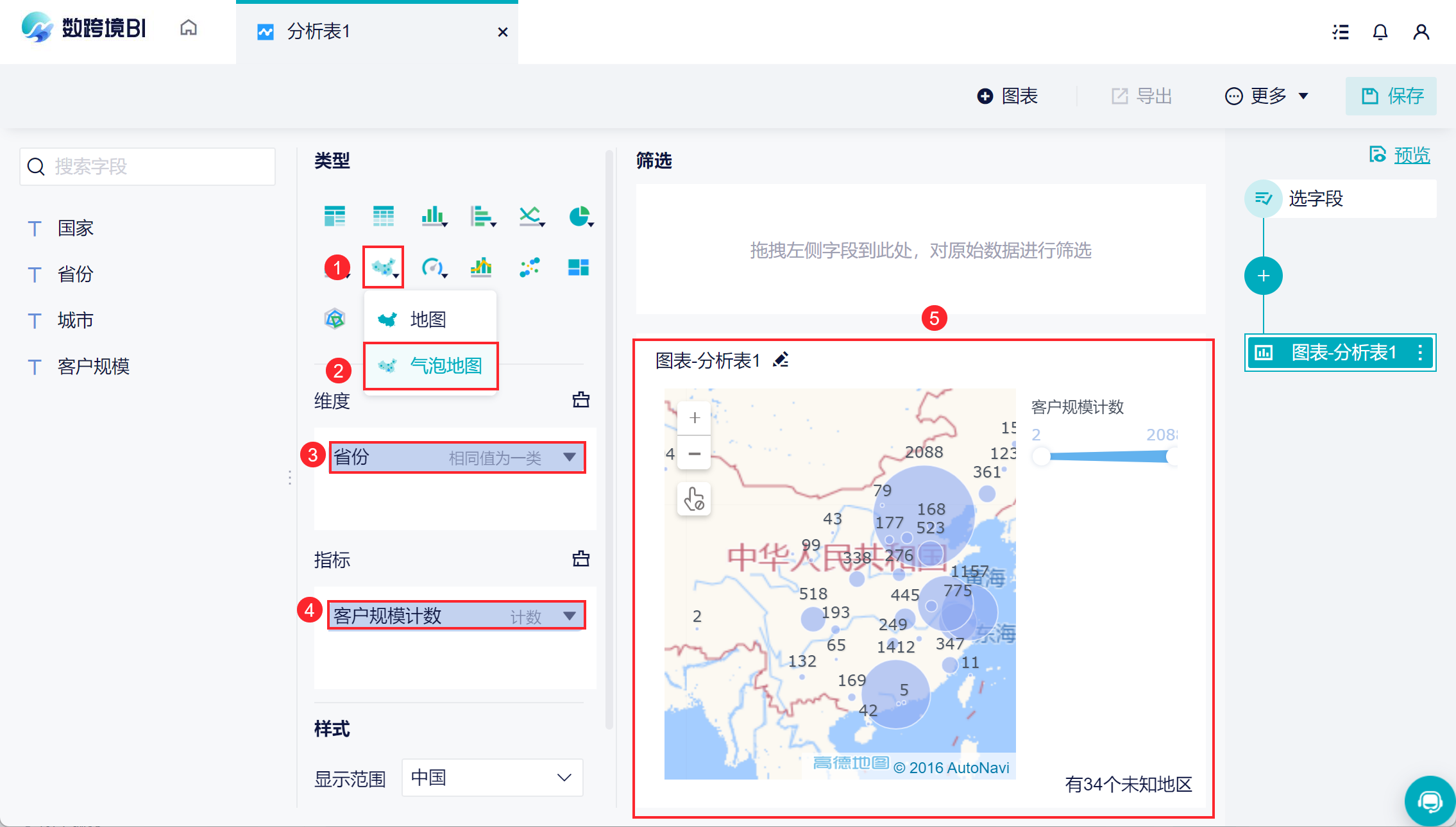
Task: Expand the 显示范围 China combo box
Action: (x=493, y=778)
